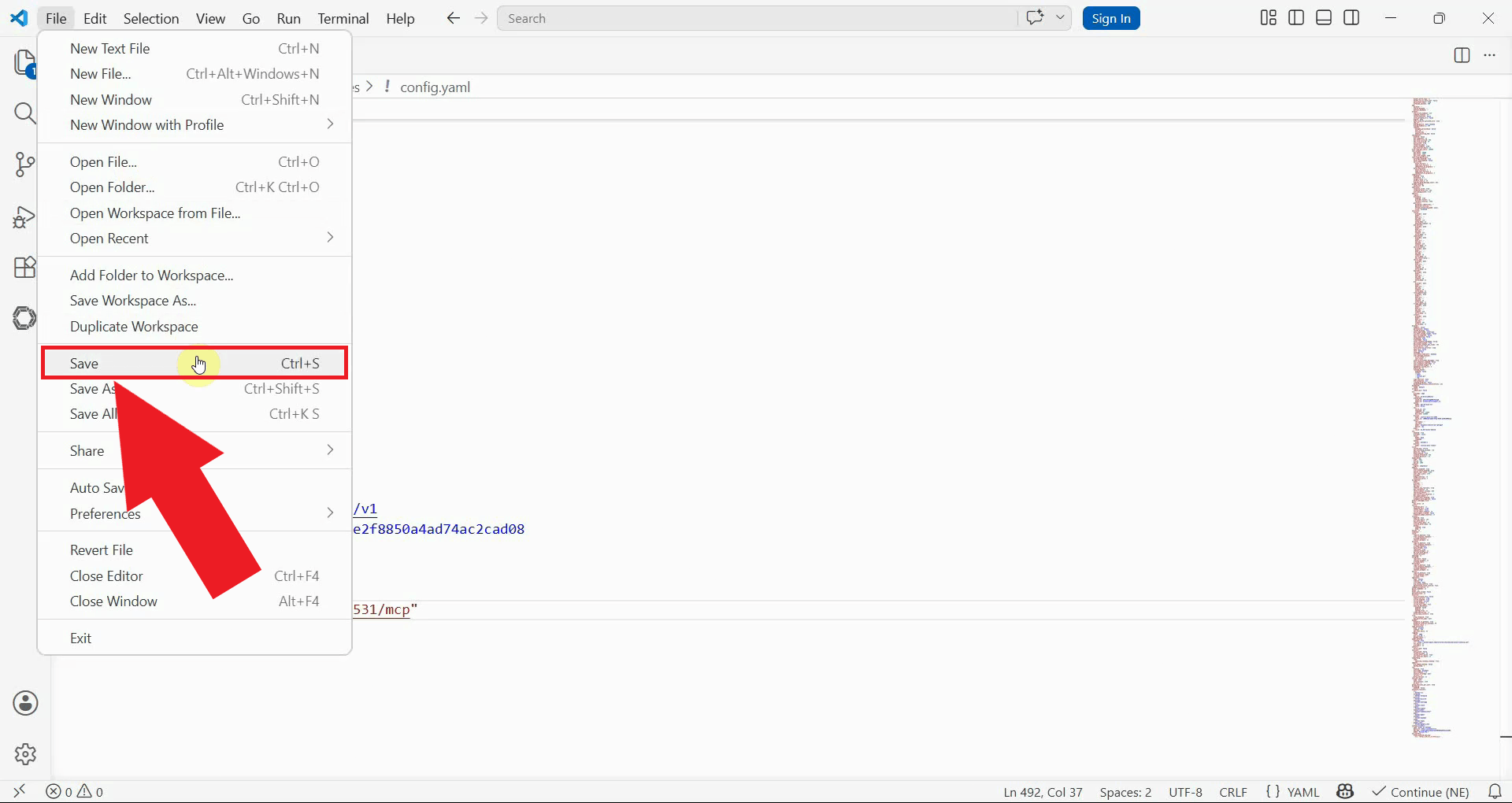Choose Add Folder to Workspace...
This screenshot has width=1512, height=803.
click(195, 275)
